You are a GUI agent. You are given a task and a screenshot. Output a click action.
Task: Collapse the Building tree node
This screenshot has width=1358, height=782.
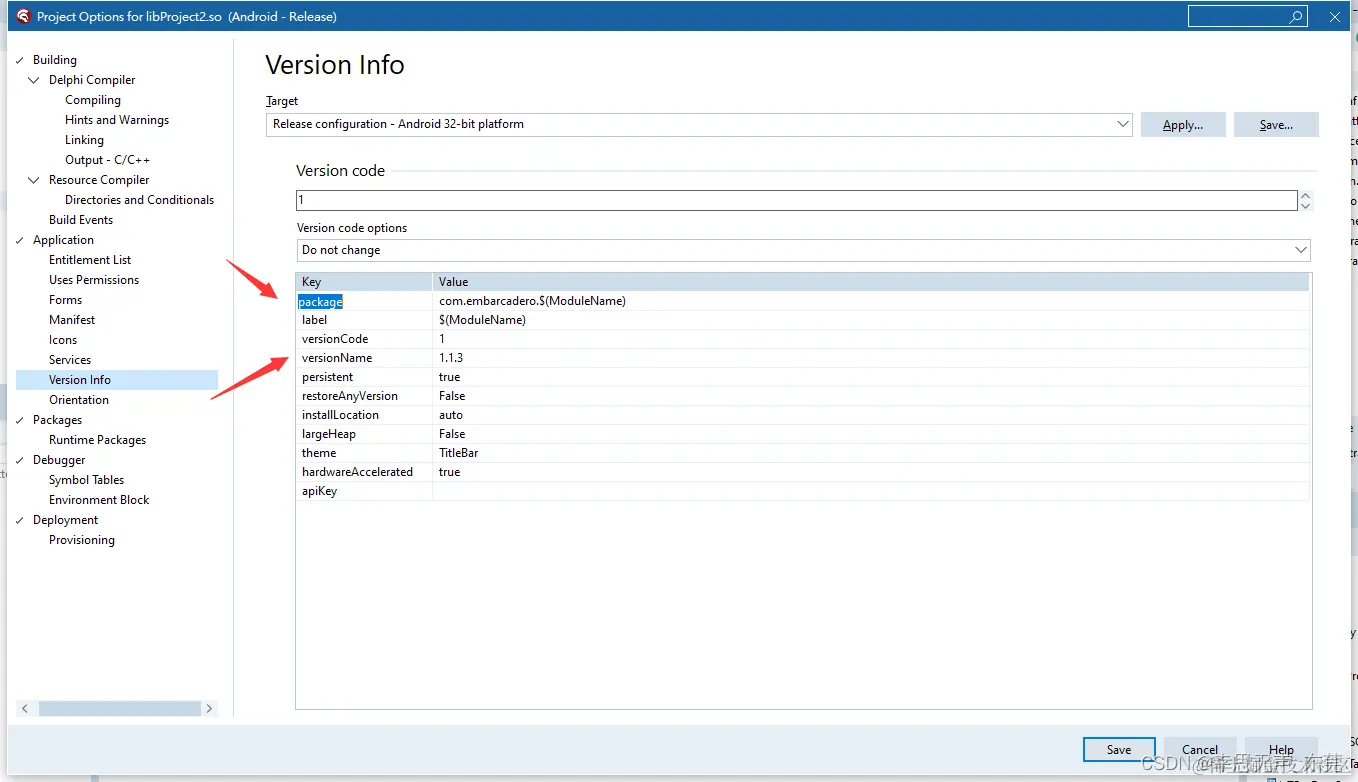click(20, 60)
